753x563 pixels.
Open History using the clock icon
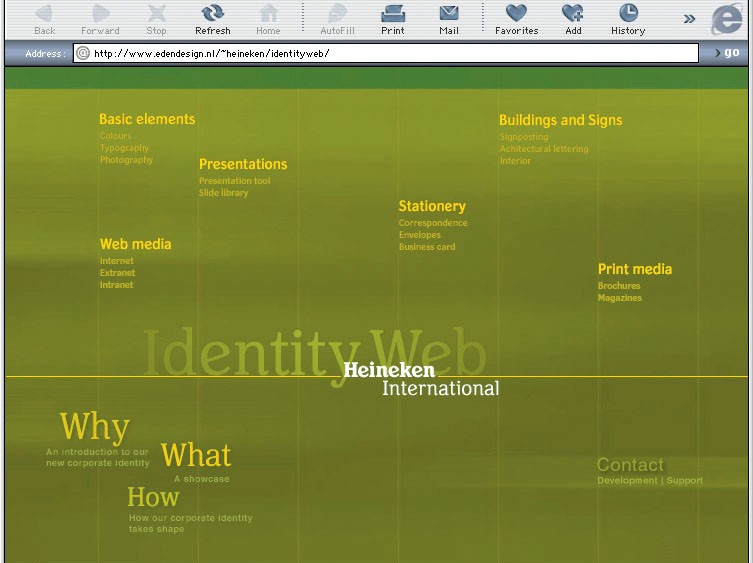pyautogui.click(x=628, y=13)
